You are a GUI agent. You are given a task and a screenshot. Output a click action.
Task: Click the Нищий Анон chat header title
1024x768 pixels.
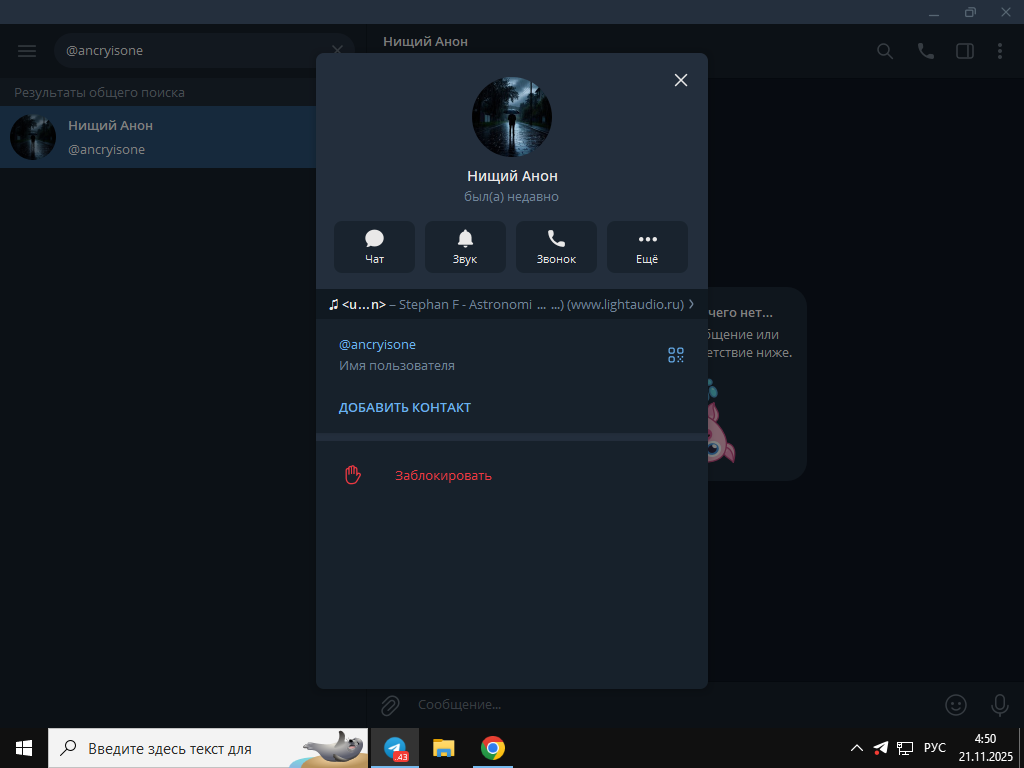coord(425,41)
